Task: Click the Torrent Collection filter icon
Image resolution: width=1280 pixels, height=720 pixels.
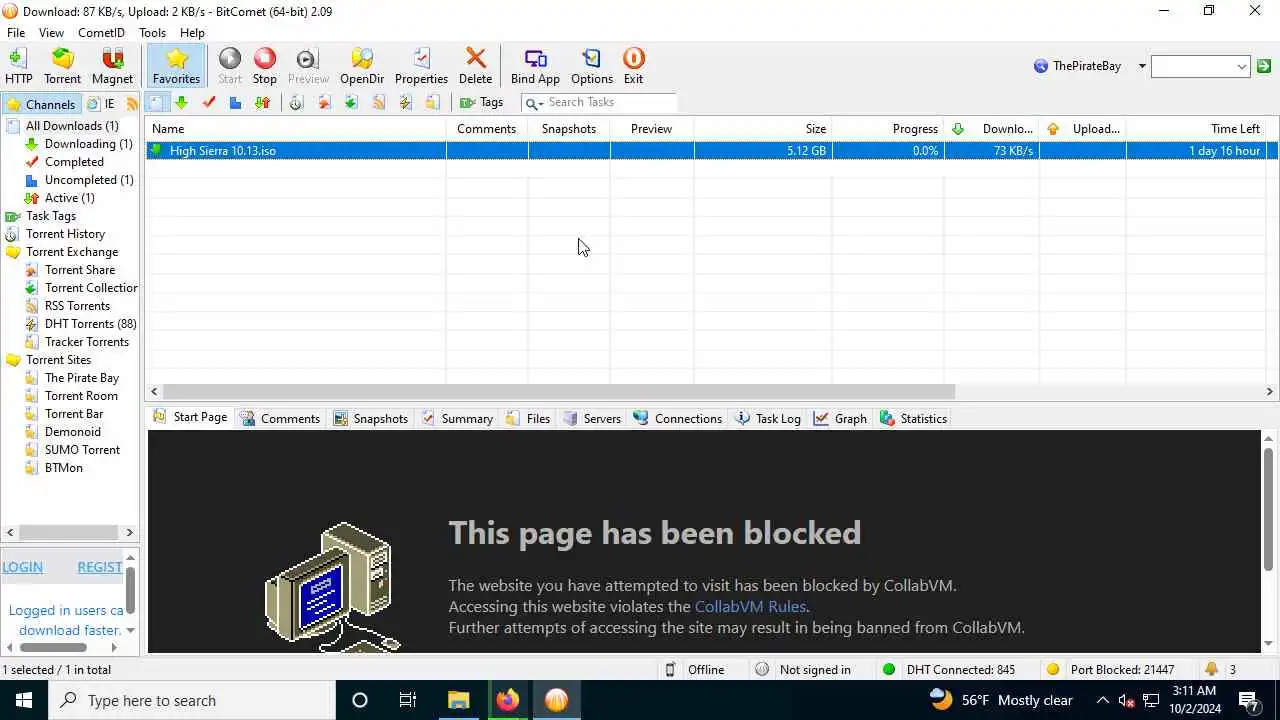Action: (x=351, y=102)
